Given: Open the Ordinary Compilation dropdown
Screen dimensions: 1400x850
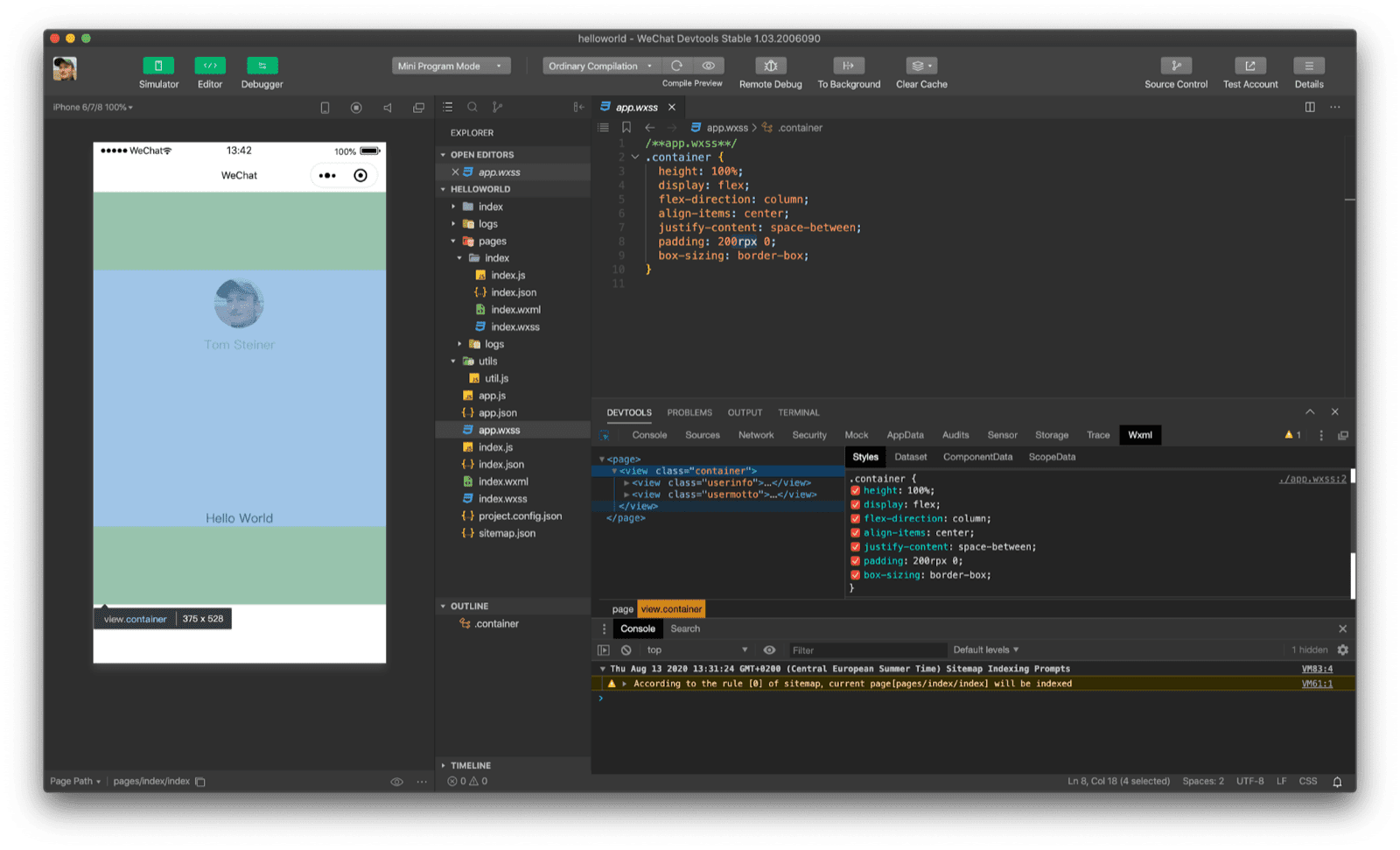Looking at the screenshot, I should pos(600,66).
